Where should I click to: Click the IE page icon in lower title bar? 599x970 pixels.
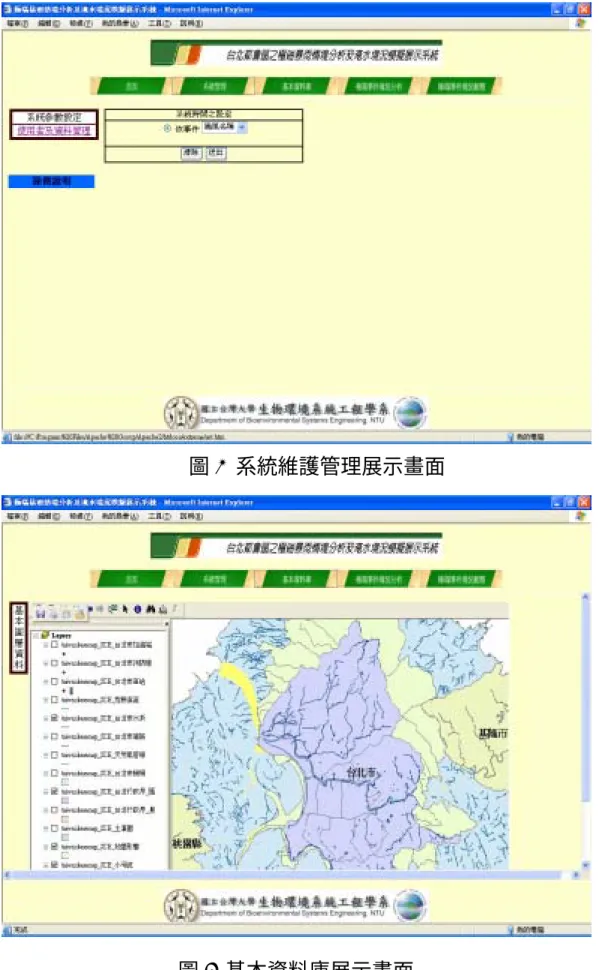7,502
